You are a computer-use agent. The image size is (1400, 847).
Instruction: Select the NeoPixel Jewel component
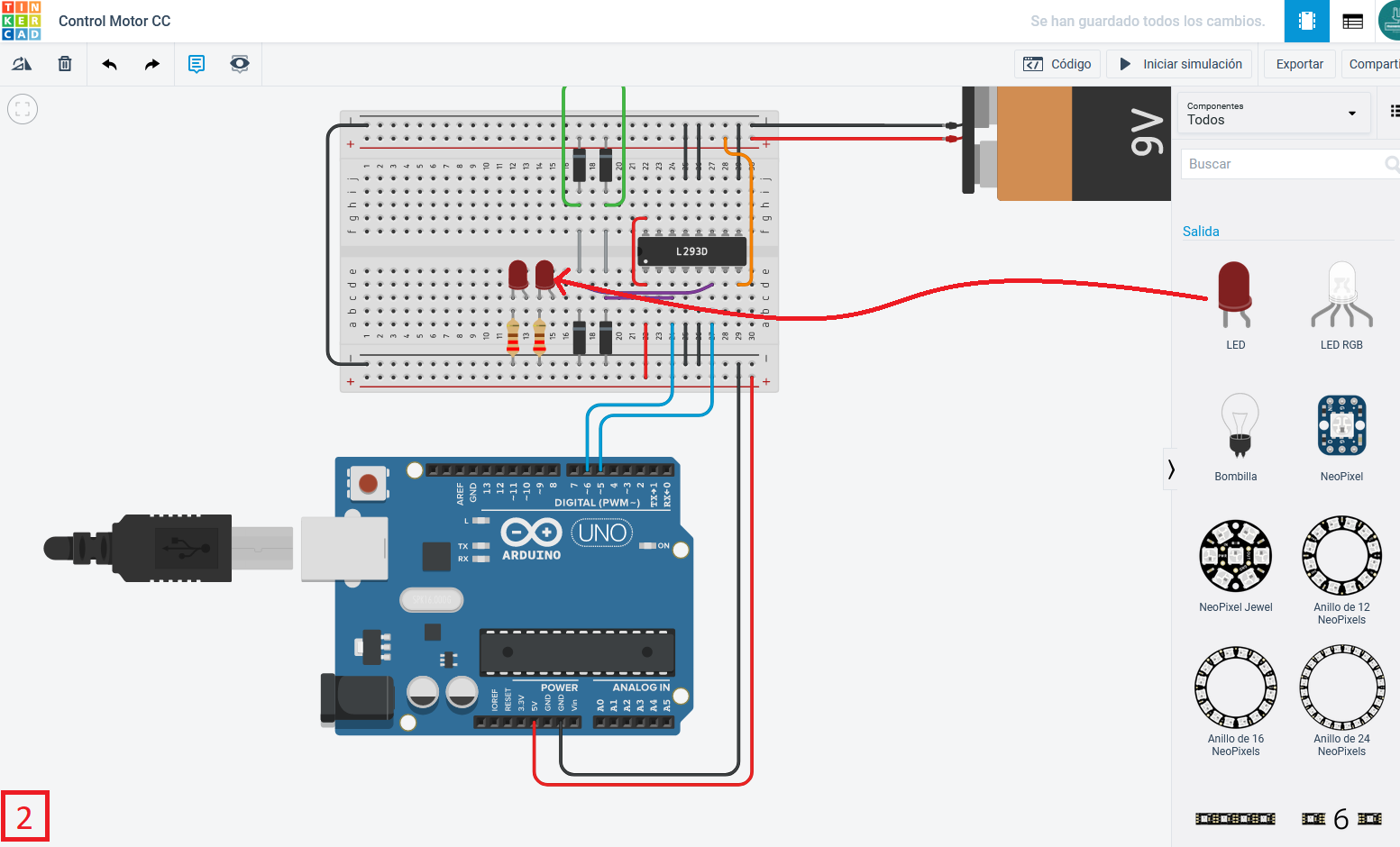click(1235, 566)
